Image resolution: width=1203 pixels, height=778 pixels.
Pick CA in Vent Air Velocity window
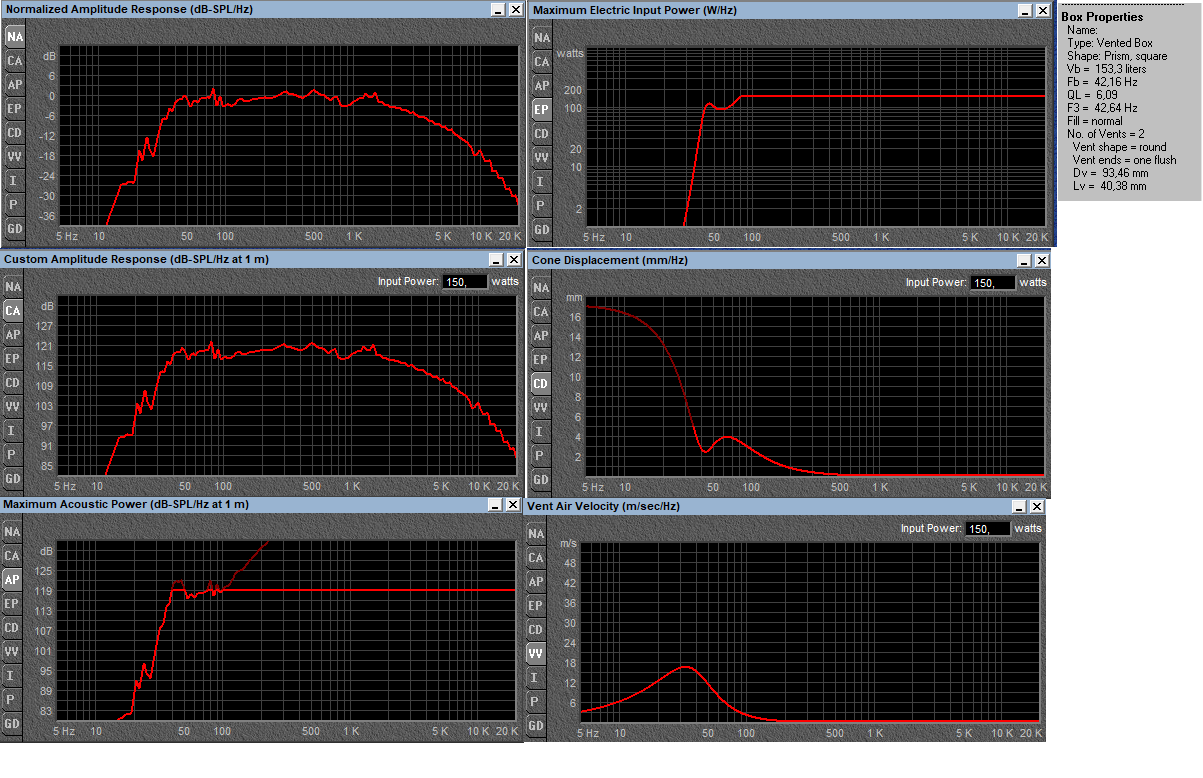536,558
